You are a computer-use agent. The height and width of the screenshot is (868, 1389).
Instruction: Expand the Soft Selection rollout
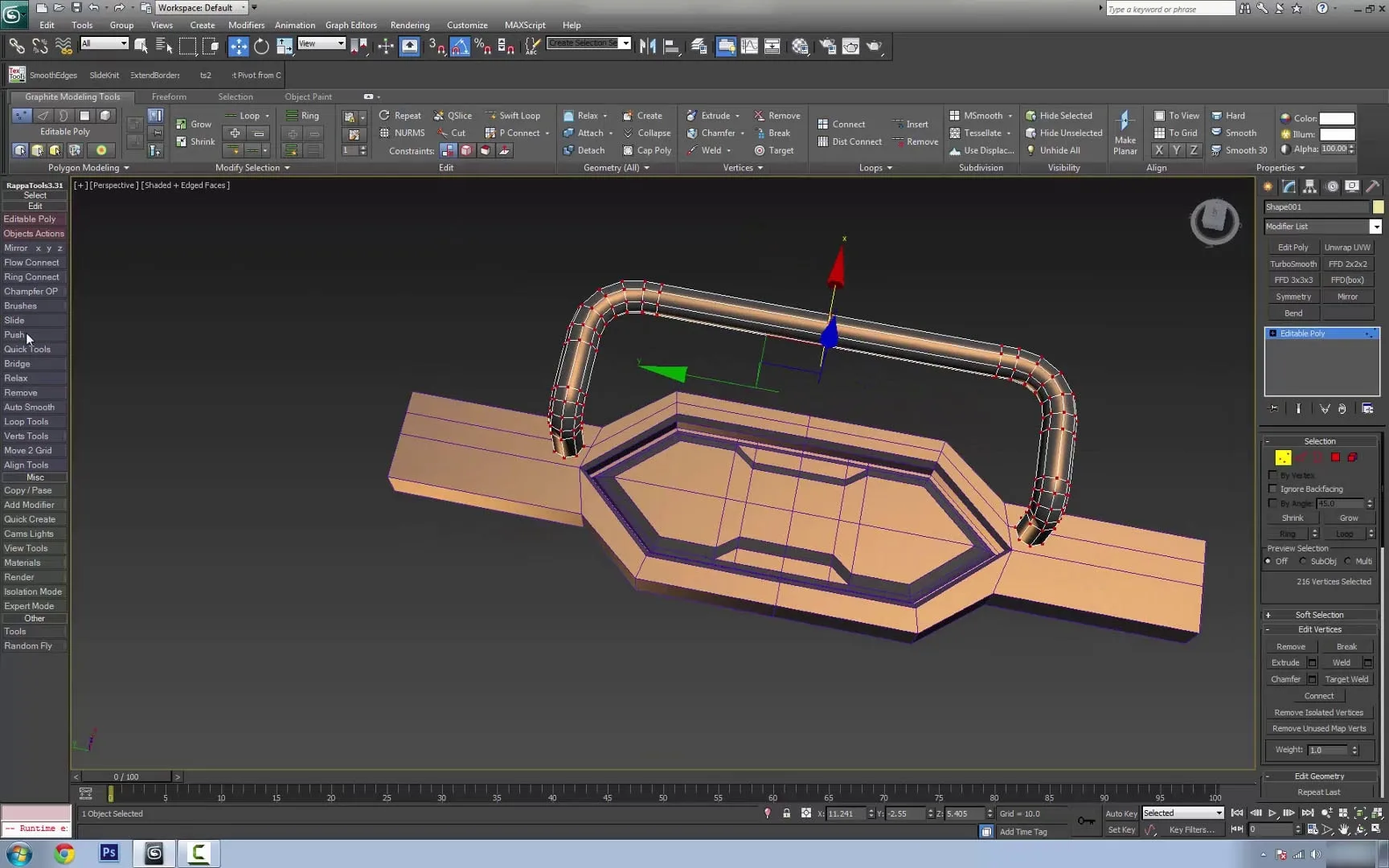[1319, 615]
